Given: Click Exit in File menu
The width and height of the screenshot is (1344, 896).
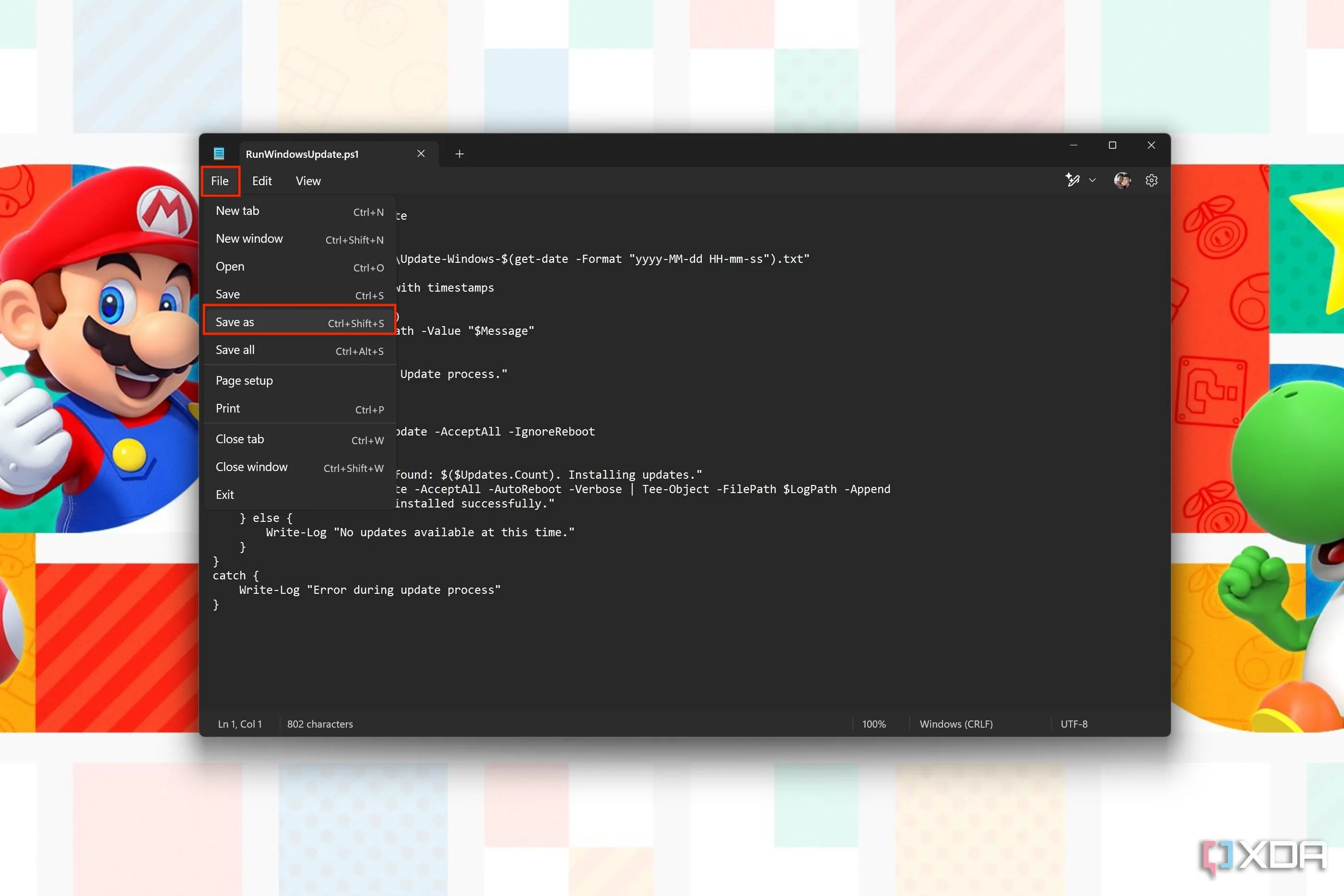Looking at the screenshot, I should pos(299,494).
